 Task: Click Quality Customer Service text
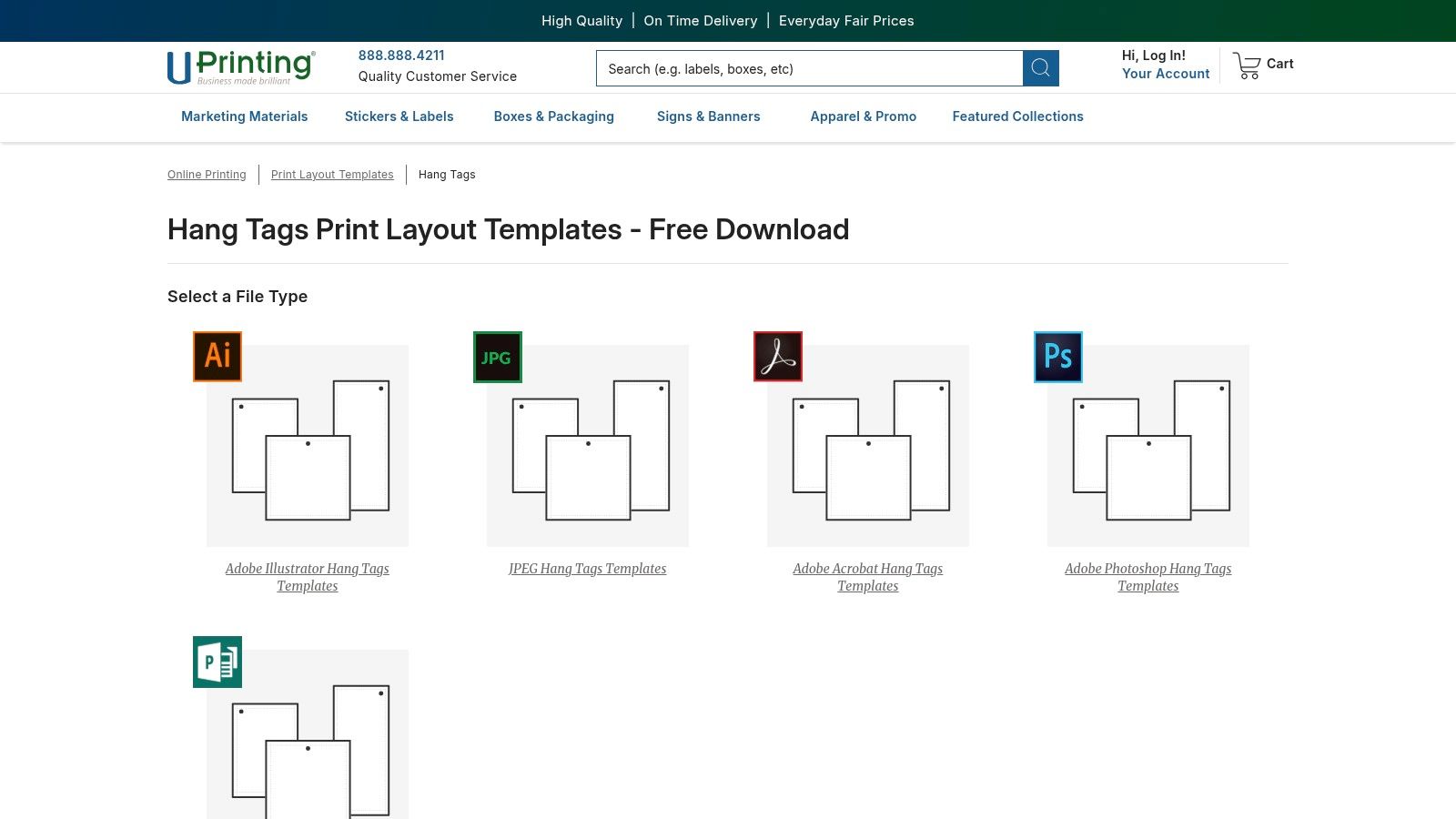[x=438, y=76]
